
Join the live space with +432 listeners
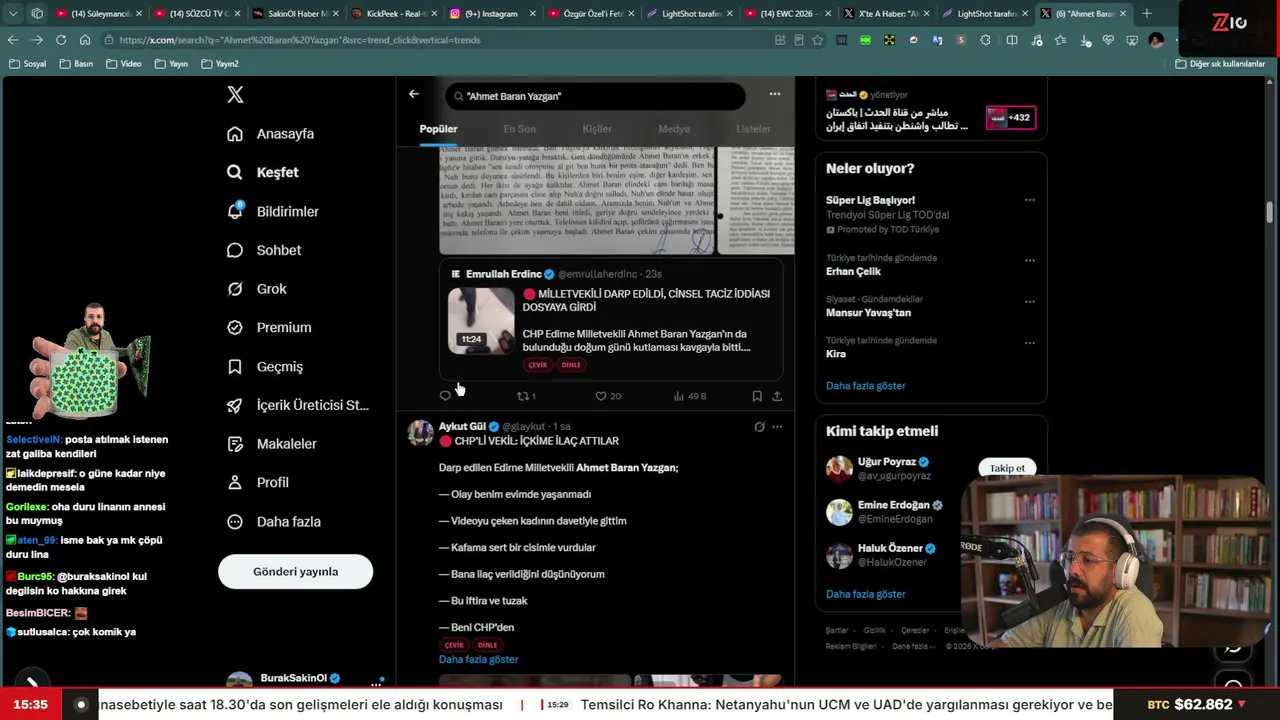tap(1011, 118)
